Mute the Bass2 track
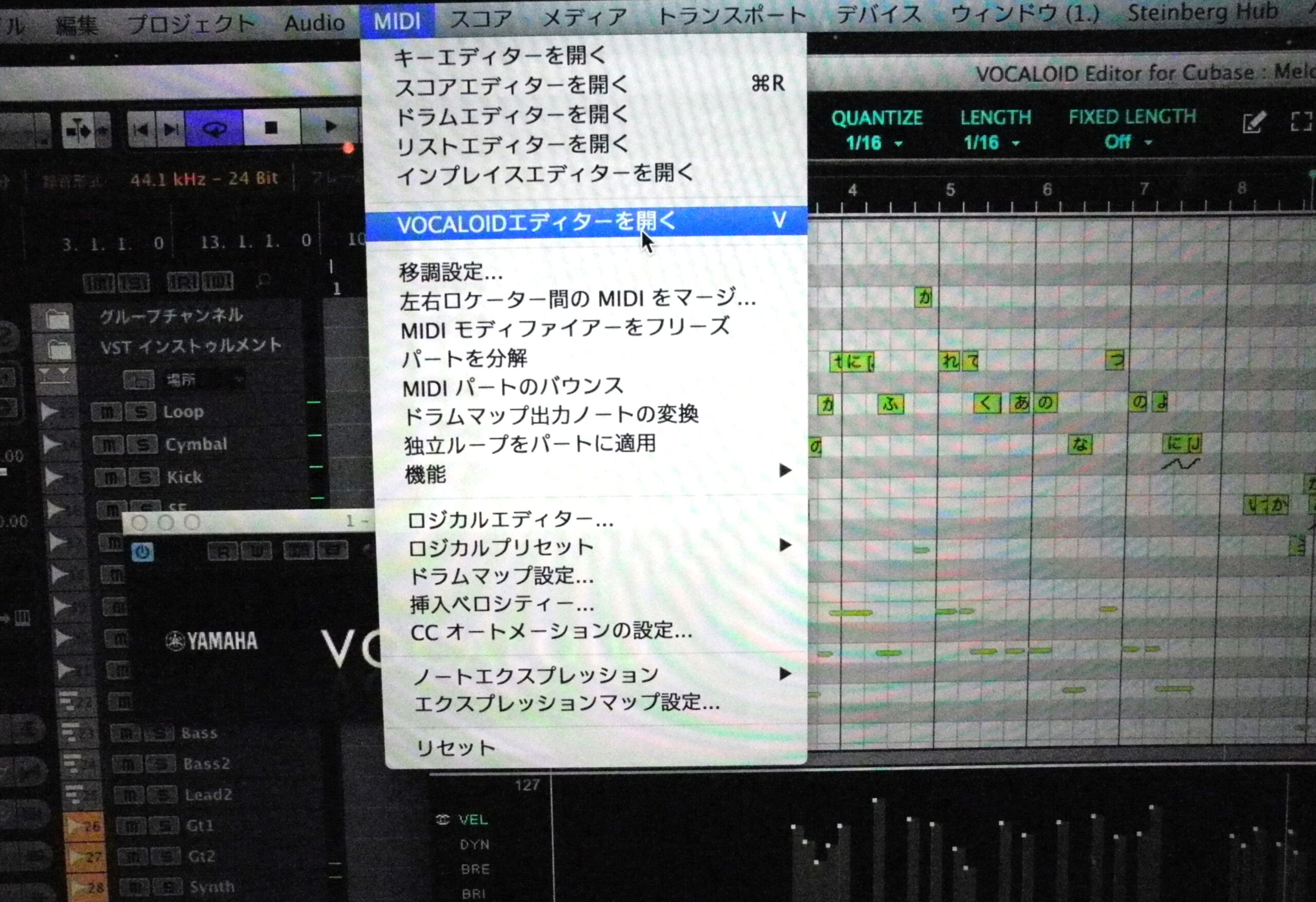Image resolution: width=1316 pixels, height=902 pixels. 127,765
